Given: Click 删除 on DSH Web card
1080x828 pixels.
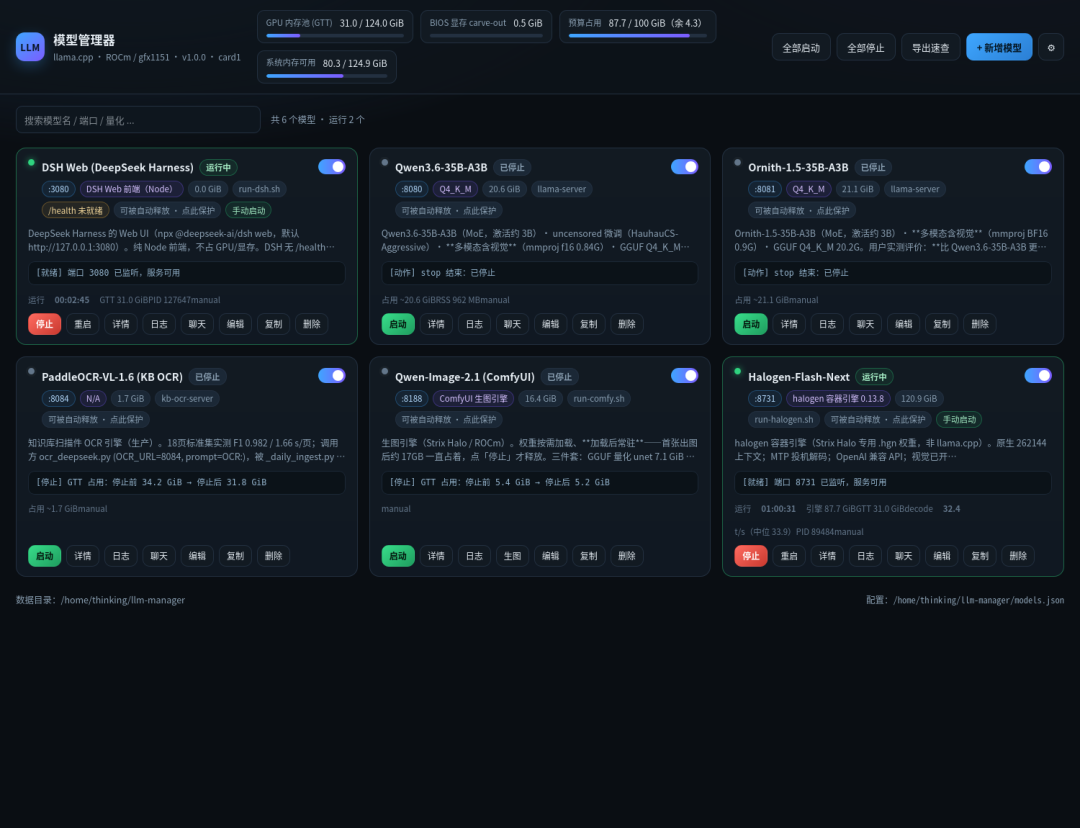Looking at the screenshot, I should pyautogui.click(x=312, y=324).
